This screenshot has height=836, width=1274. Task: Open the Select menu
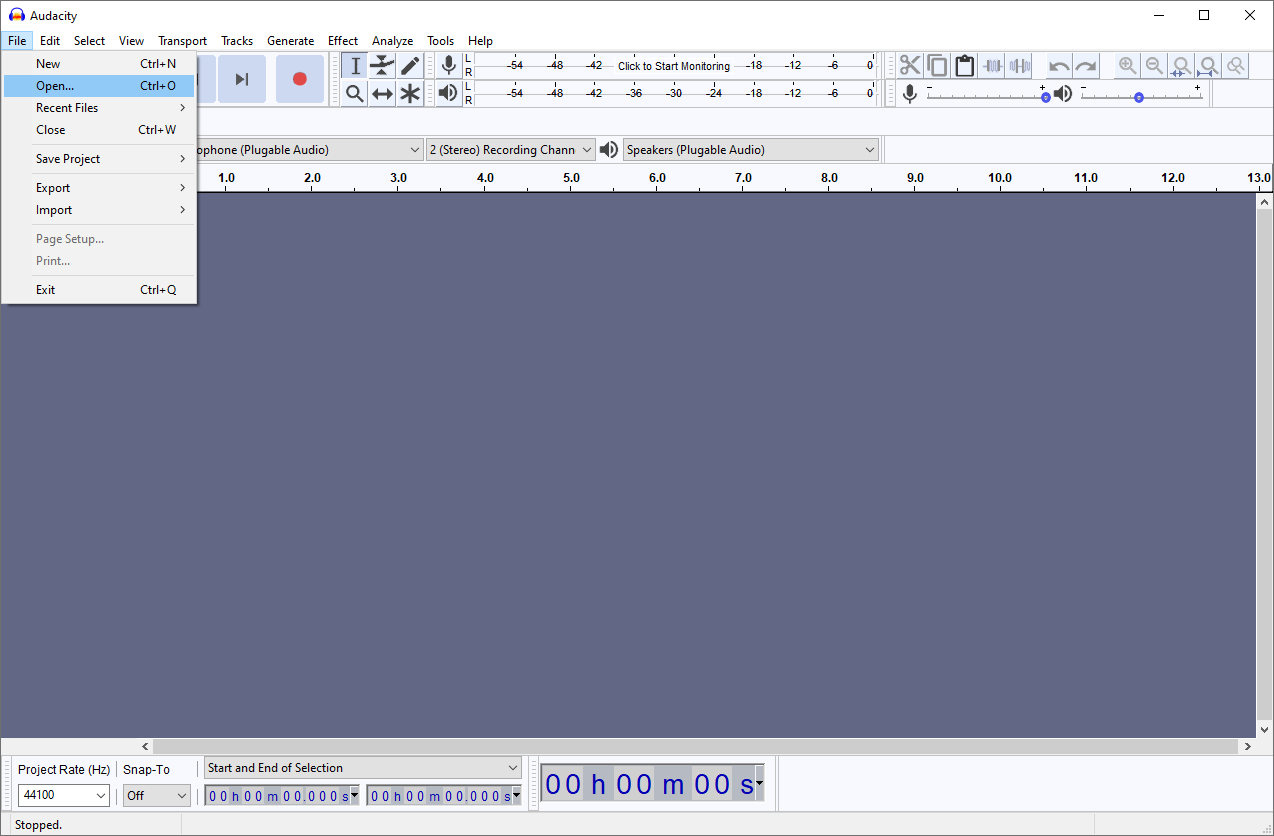coord(89,41)
